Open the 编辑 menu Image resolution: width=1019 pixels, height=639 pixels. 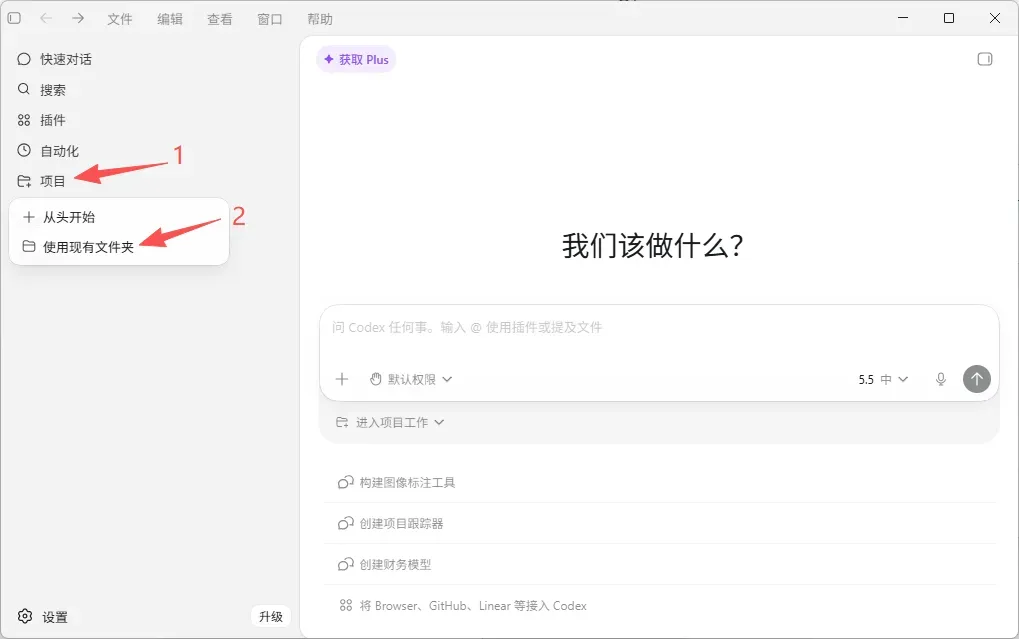coord(170,20)
